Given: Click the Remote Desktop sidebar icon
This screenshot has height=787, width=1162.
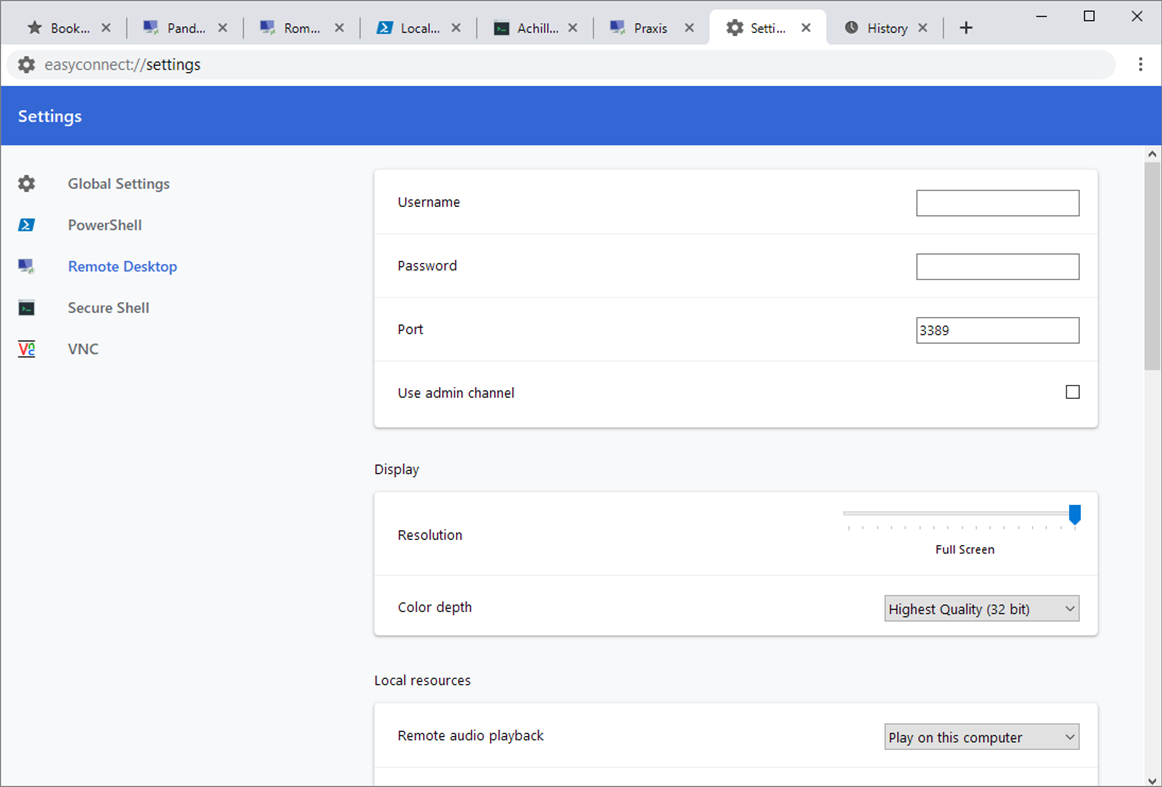Looking at the screenshot, I should click(27, 267).
